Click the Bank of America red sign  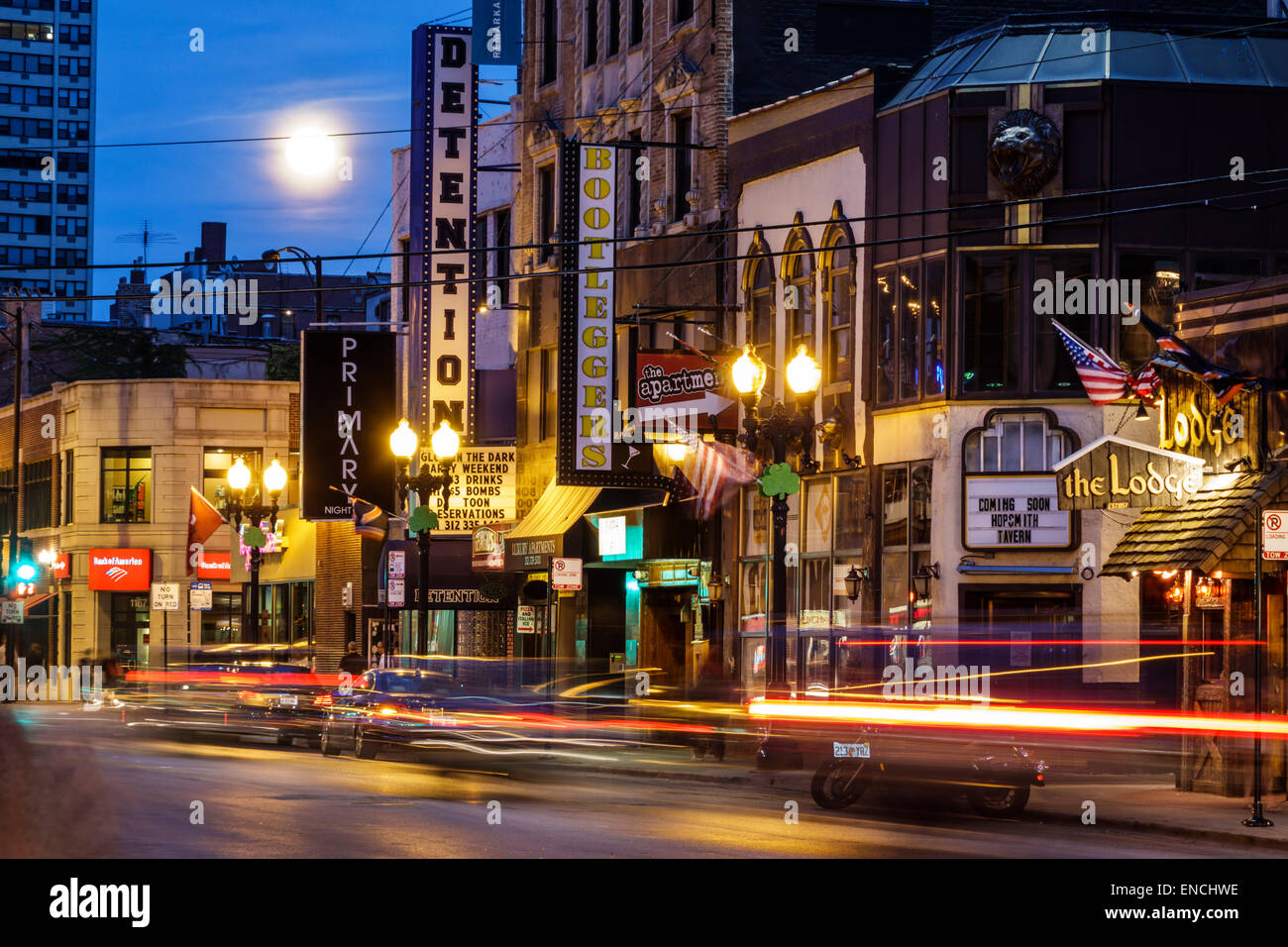[120, 570]
